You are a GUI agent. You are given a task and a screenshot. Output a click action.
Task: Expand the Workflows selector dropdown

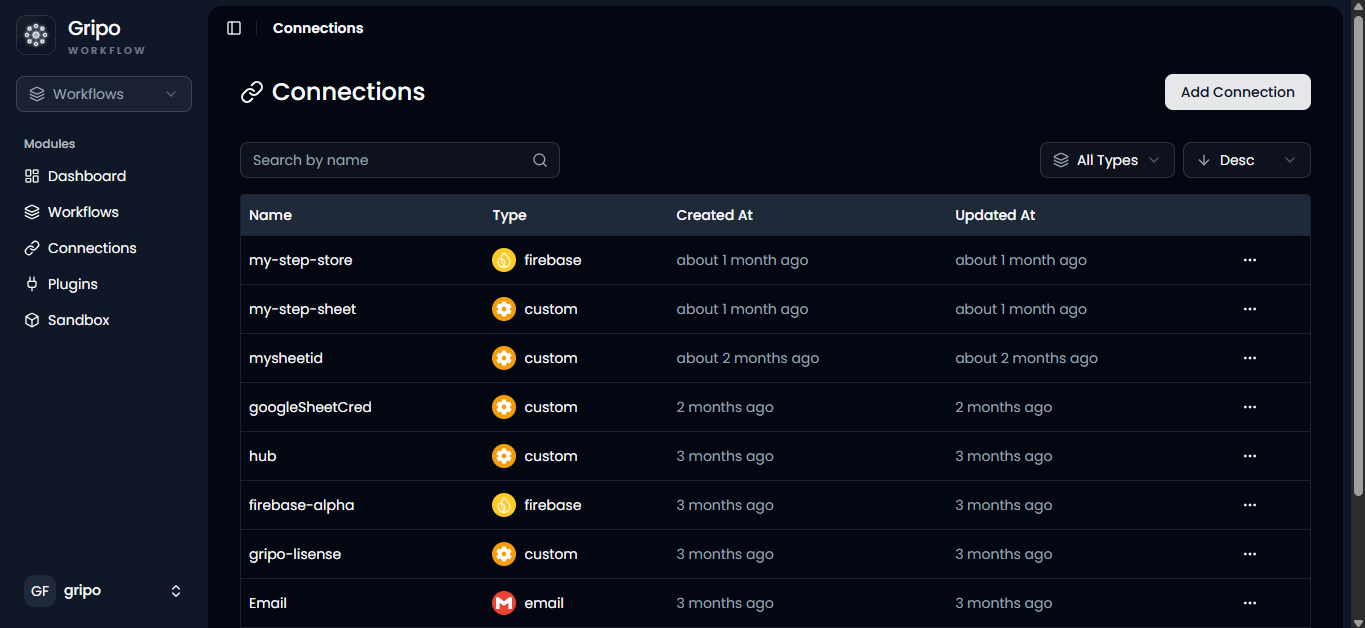pyautogui.click(x=104, y=94)
